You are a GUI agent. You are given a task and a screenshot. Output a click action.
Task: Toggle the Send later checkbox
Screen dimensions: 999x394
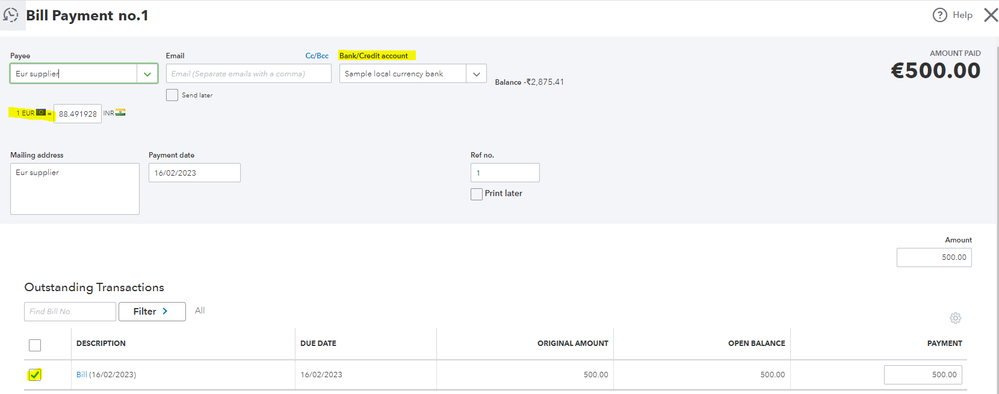[x=171, y=95]
